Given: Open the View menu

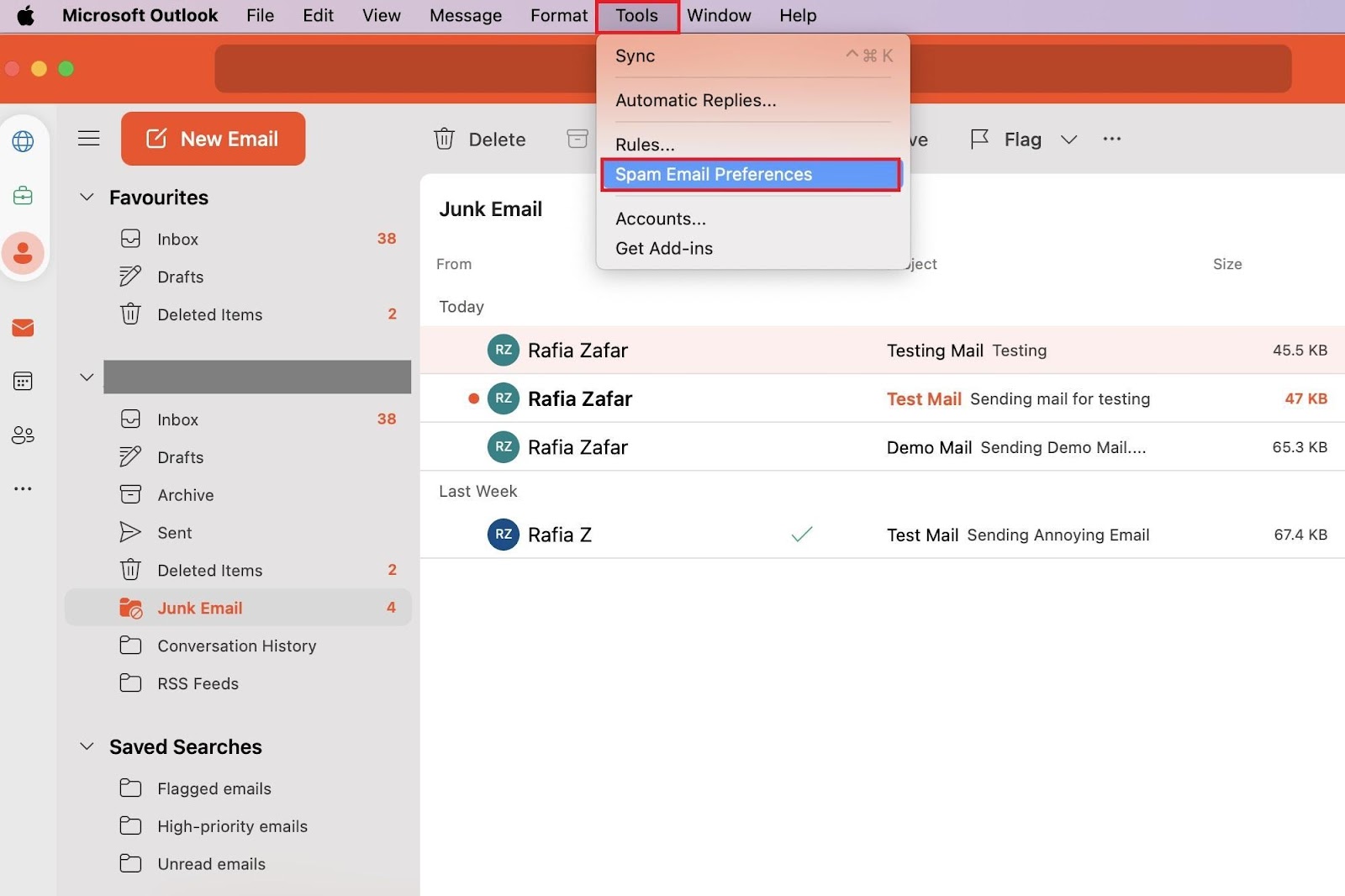Looking at the screenshot, I should point(381,16).
